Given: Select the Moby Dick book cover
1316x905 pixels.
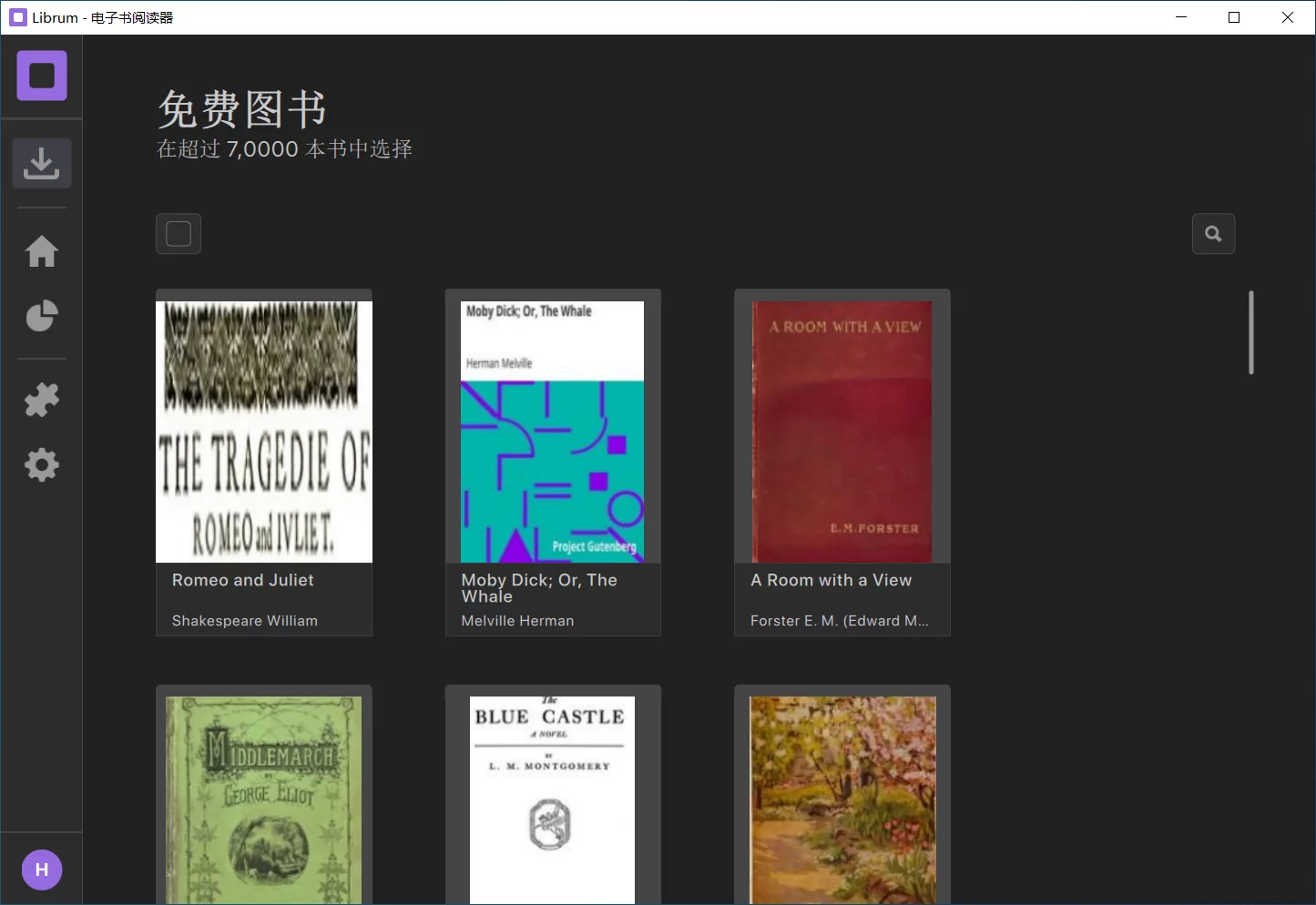Looking at the screenshot, I should (552, 432).
